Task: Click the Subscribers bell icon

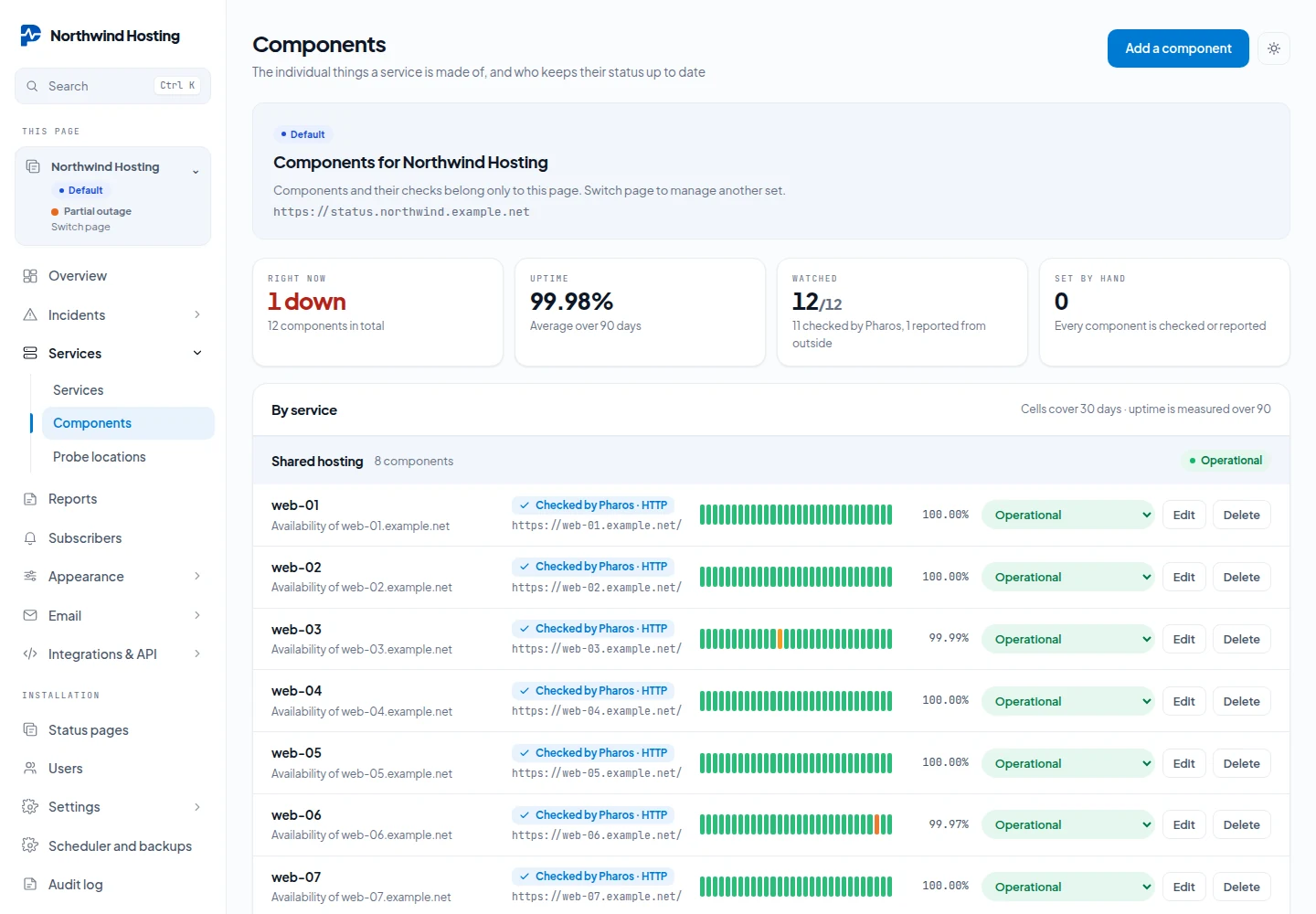Action: pyautogui.click(x=30, y=538)
